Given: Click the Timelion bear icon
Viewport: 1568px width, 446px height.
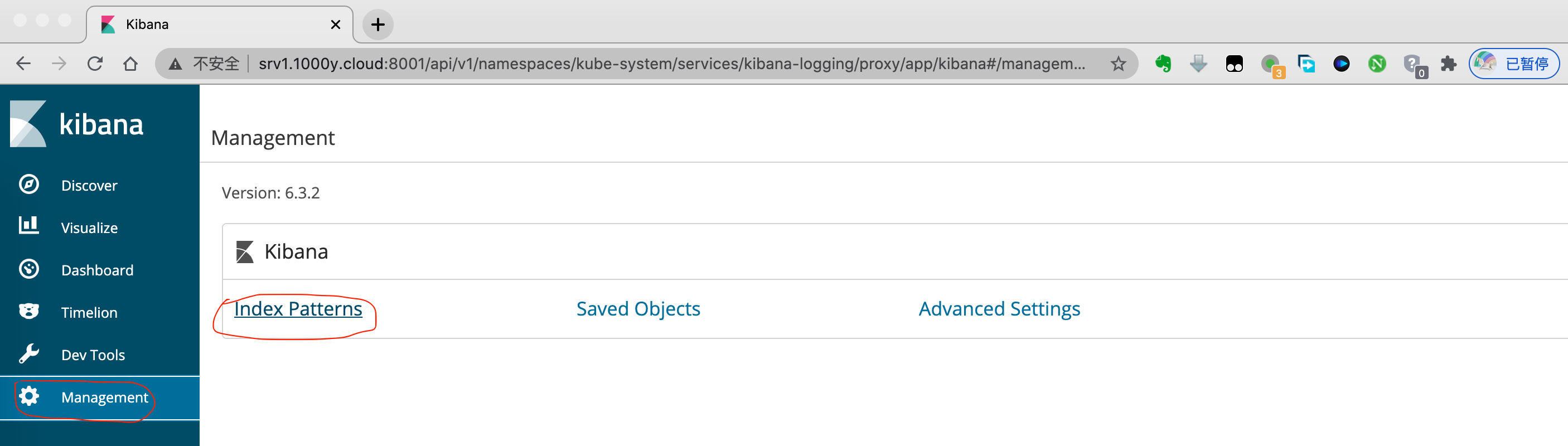Looking at the screenshot, I should point(28,312).
